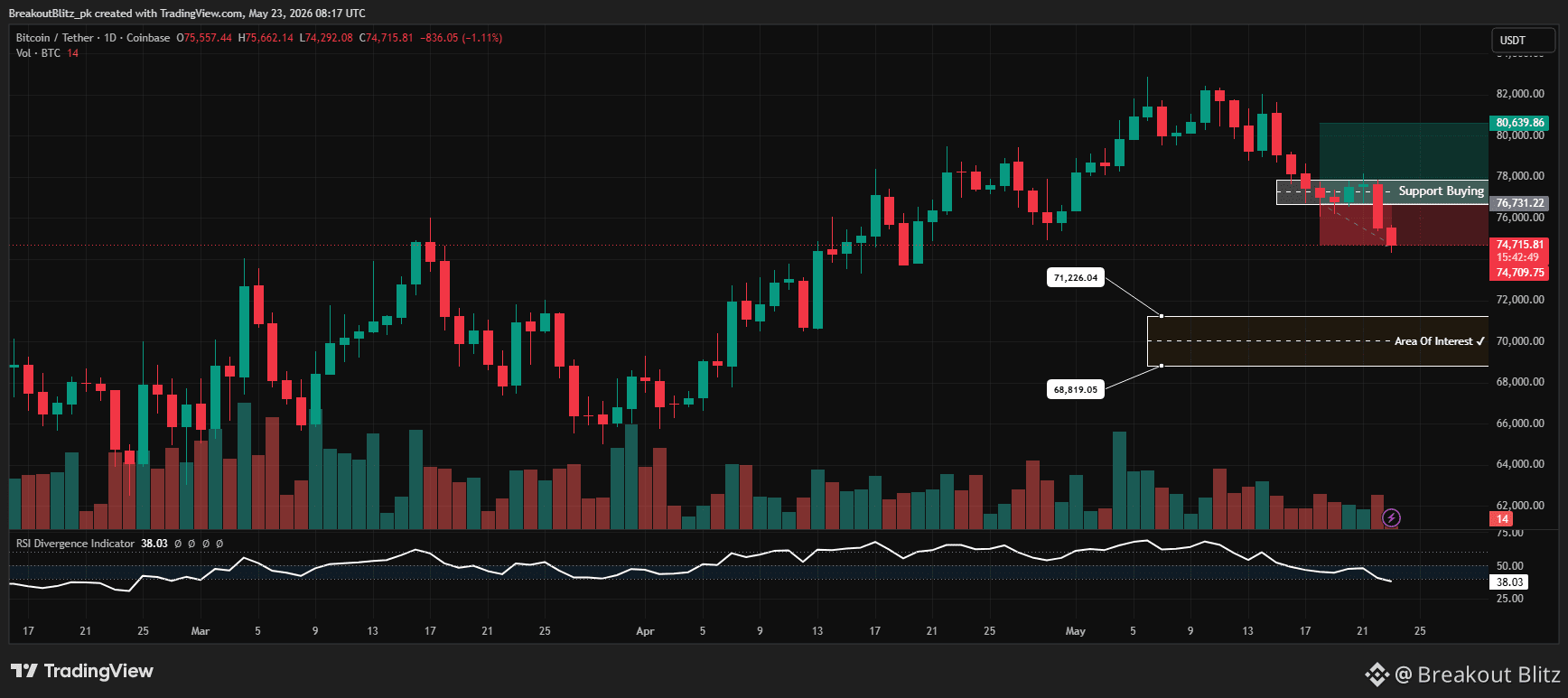Click the TradingView logo
1568x698 pixels.
pyautogui.click(x=82, y=671)
